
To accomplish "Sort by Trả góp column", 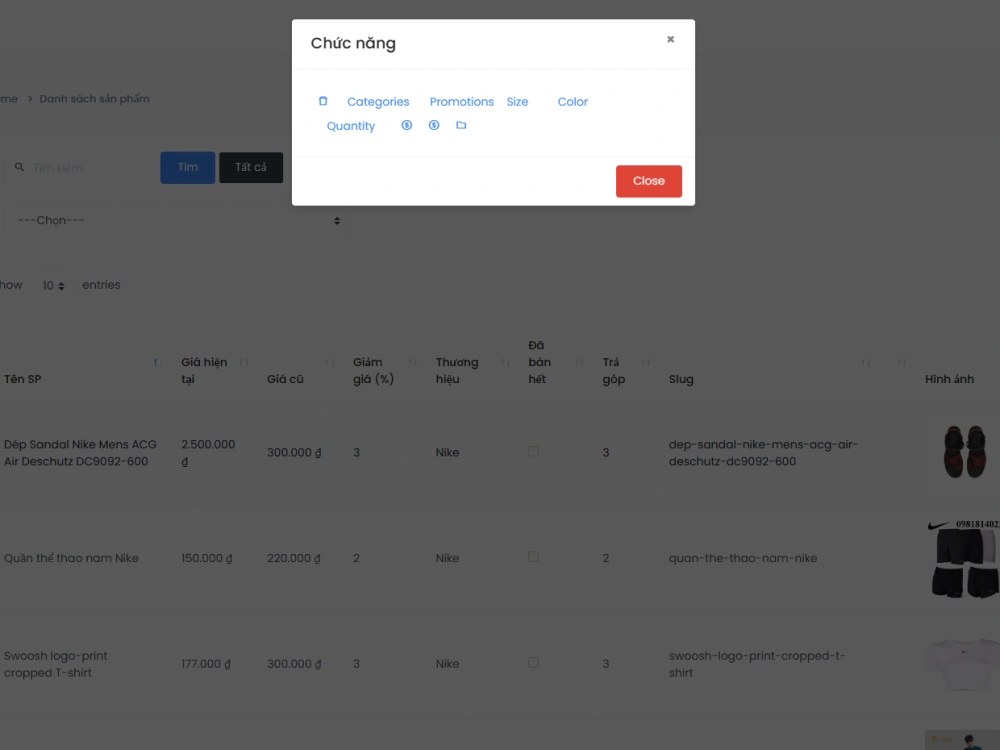I will click(x=645, y=362).
